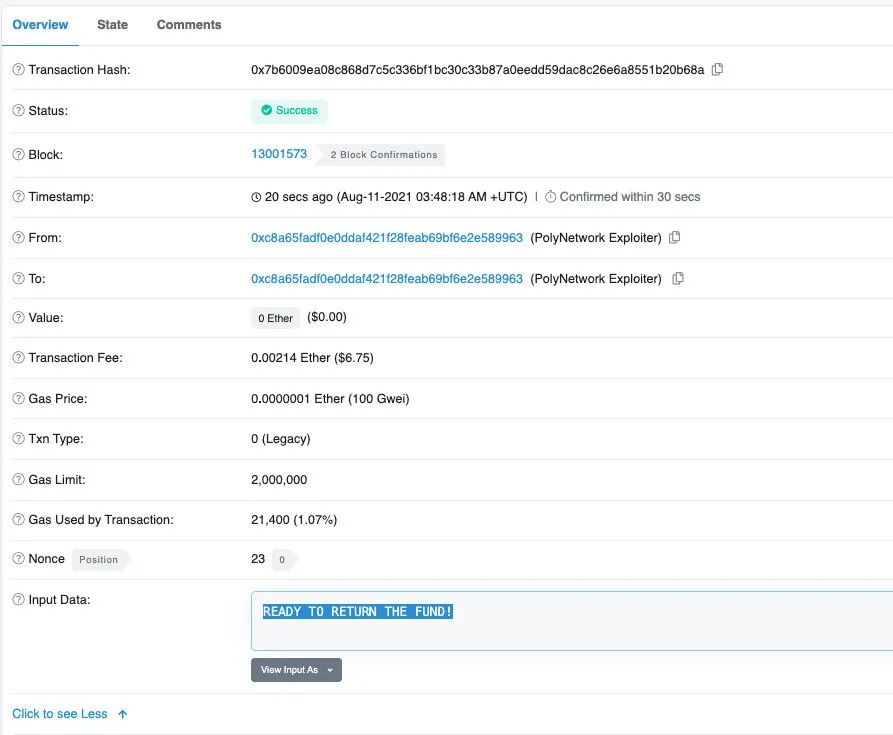Click the 0.00214 Ether ($6.75) fee value
Image resolution: width=893 pixels, height=735 pixels.
(312, 358)
